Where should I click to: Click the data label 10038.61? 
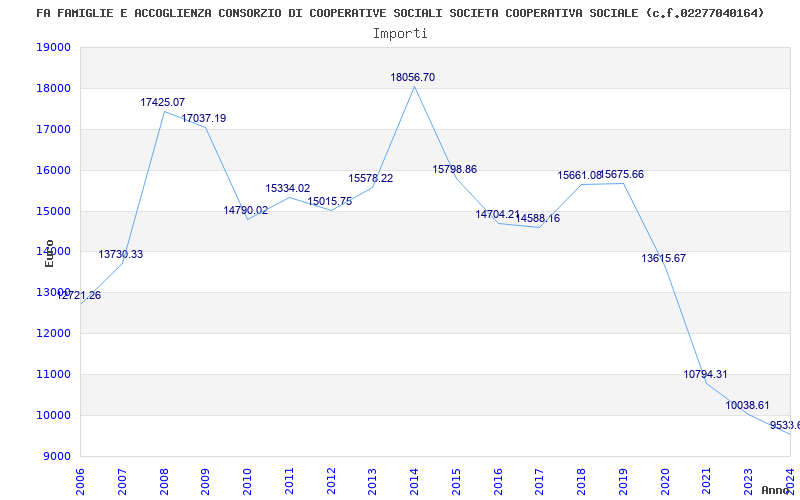click(x=747, y=406)
